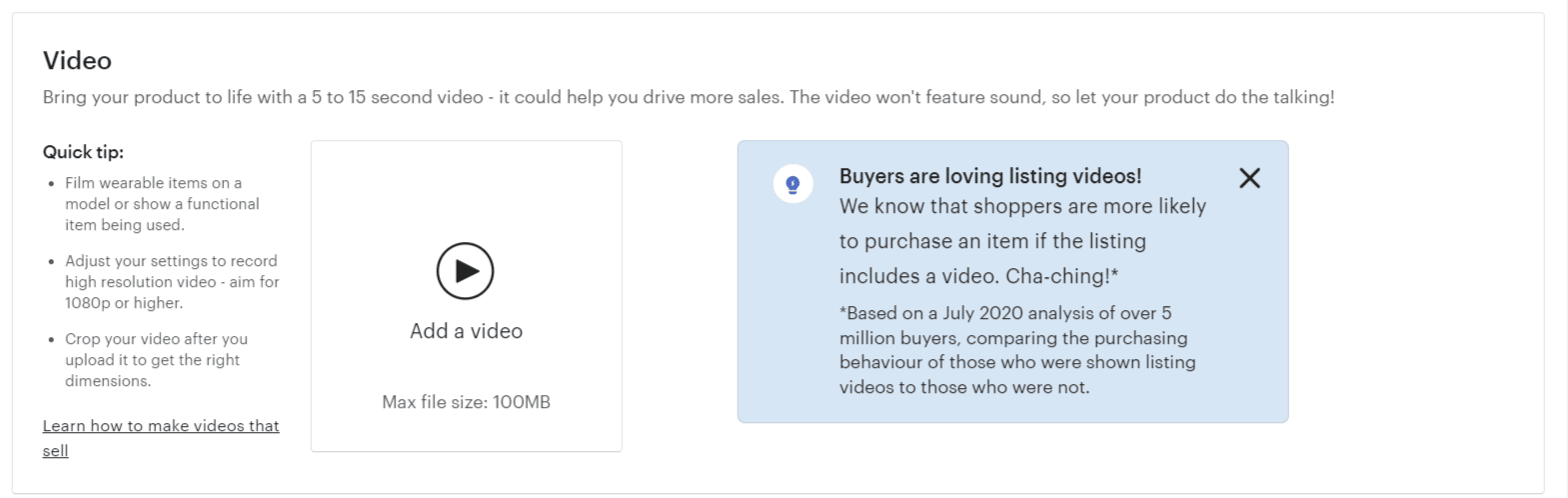1568x498 pixels.
Task: Click the bullet point before 'Adjust your settings'
Action: click(x=52, y=262)
